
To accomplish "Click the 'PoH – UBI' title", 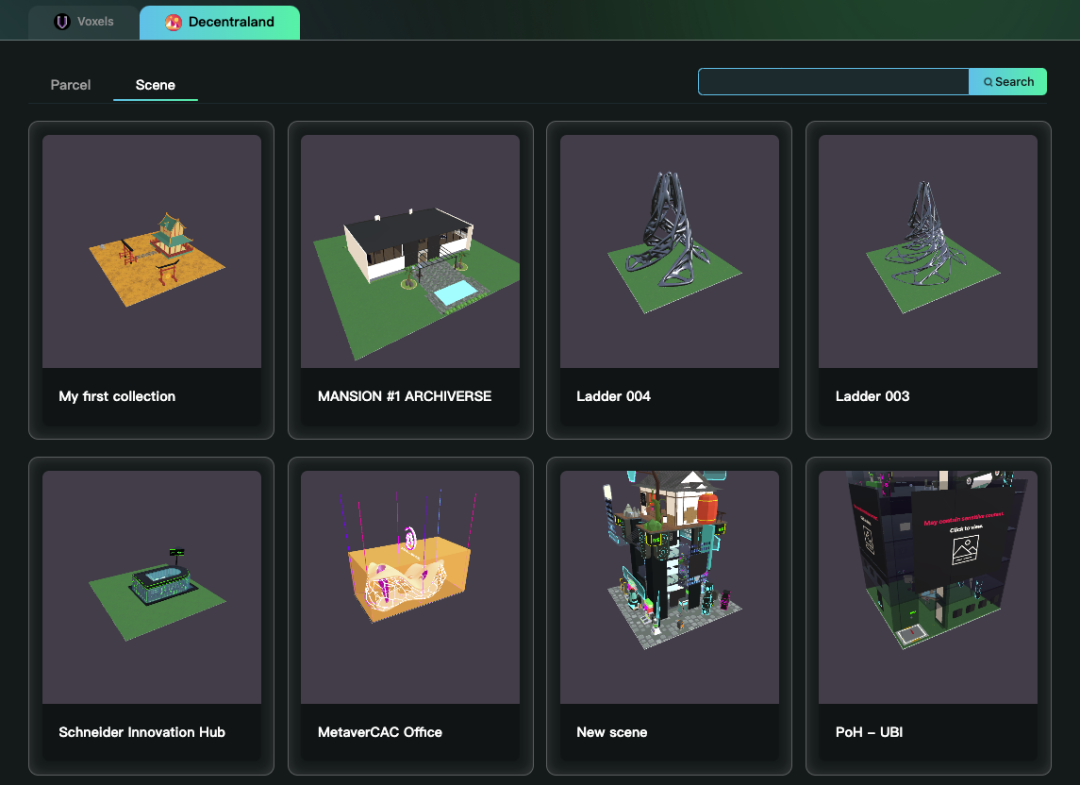I will 869,732.
